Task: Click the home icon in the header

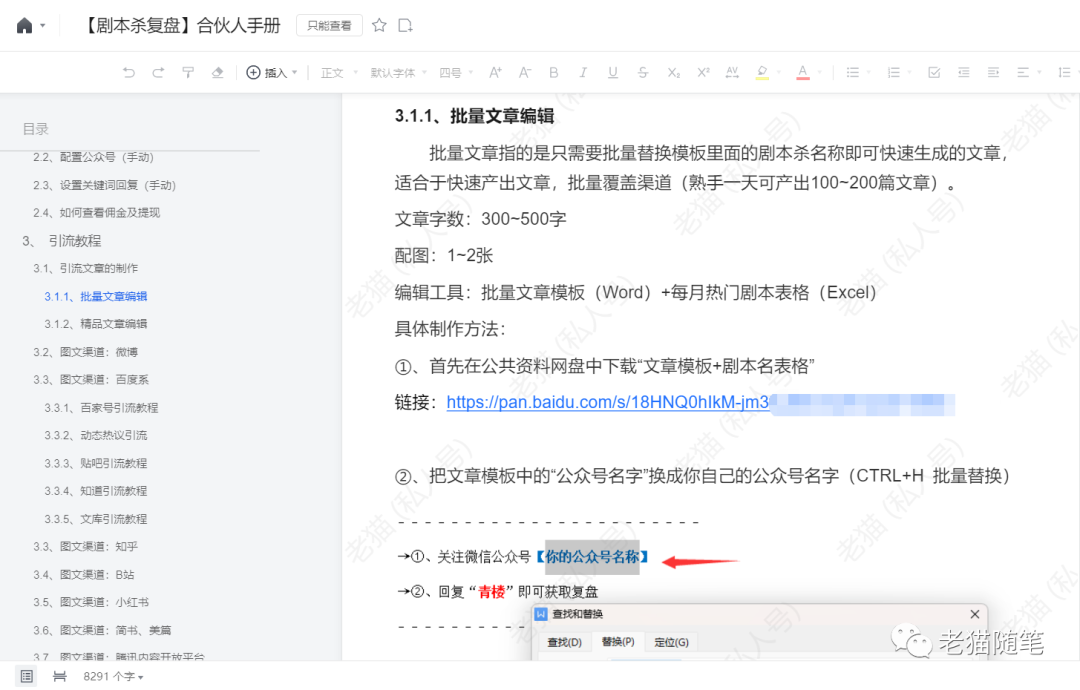Action: (24, 26)
